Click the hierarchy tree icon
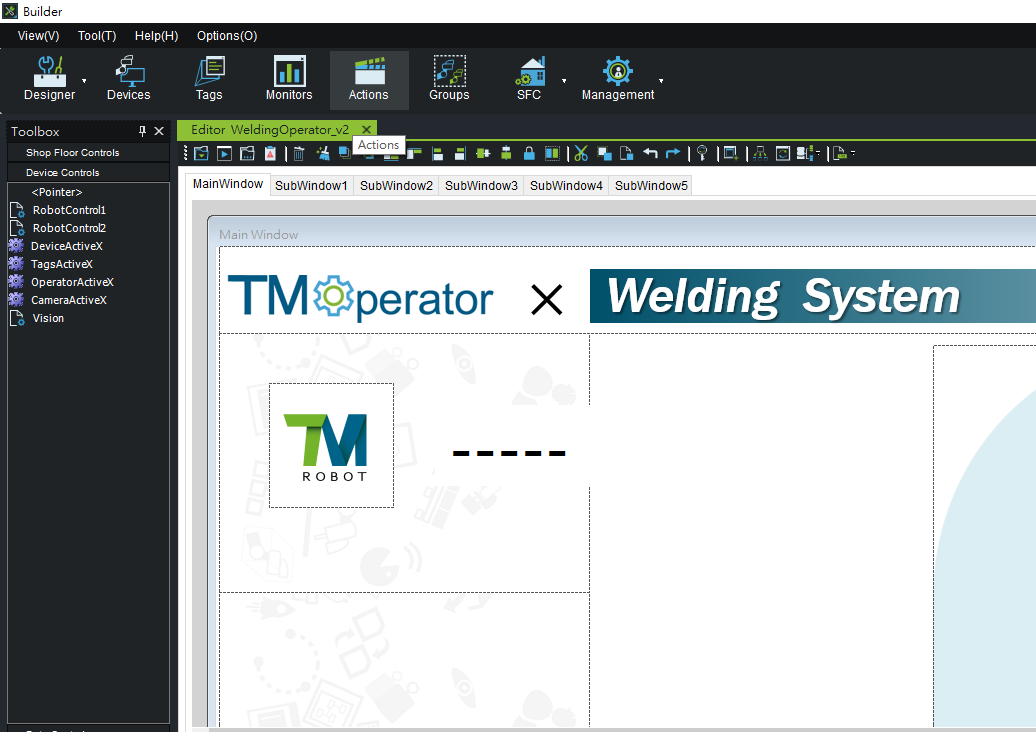The width and height of the screenshot is (1036, 732). pyautogui.click(x=760, y=153)
